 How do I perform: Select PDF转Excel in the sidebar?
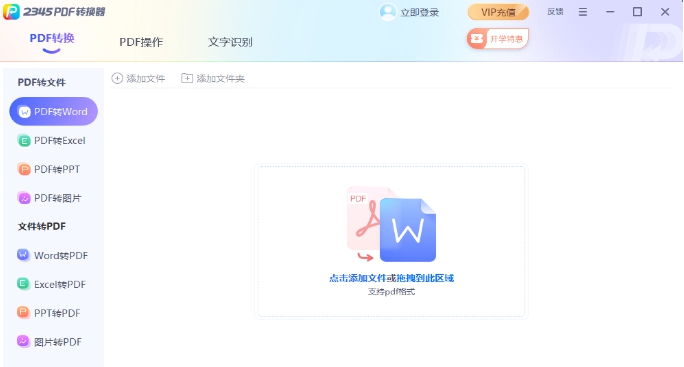pyautogui.click(x=53, y=141)
